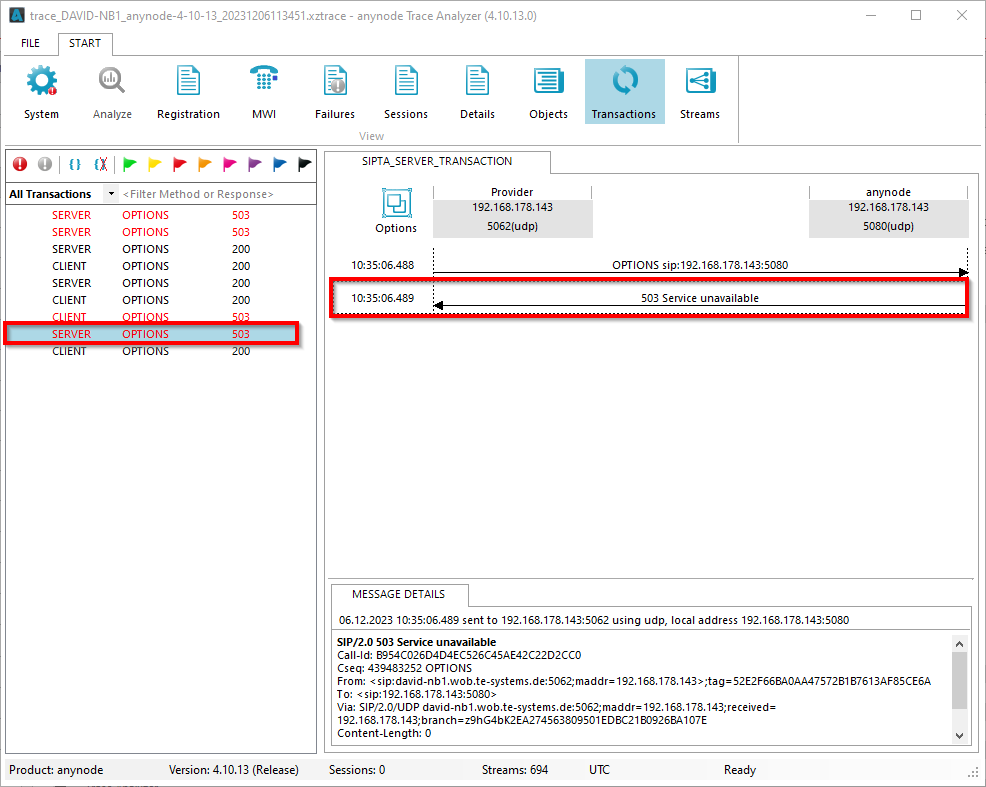The height and width of the screenshot is (787, 986).
Task: Open the MWI view
Action: point(263,90)
